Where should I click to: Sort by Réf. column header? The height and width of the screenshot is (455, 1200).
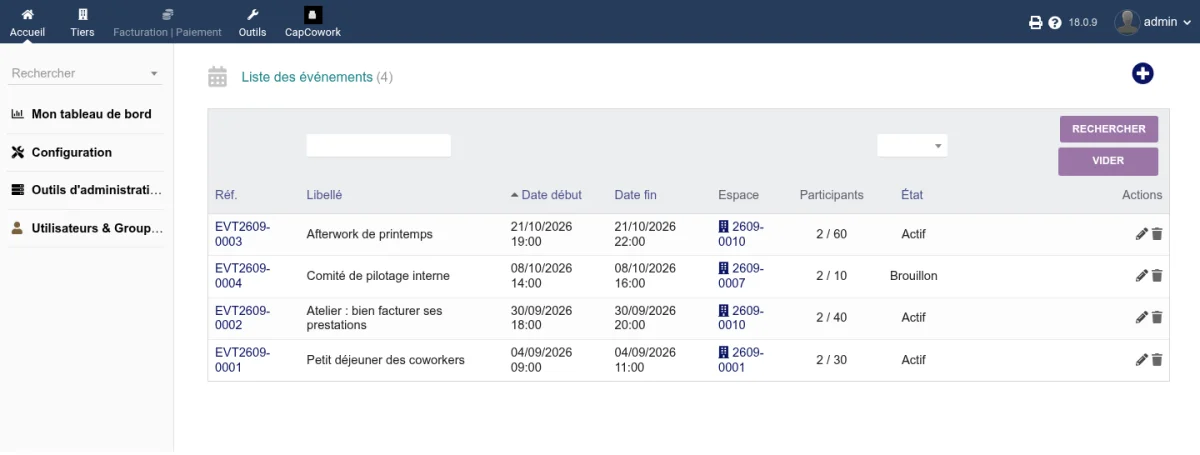click(x=226, y=195)
